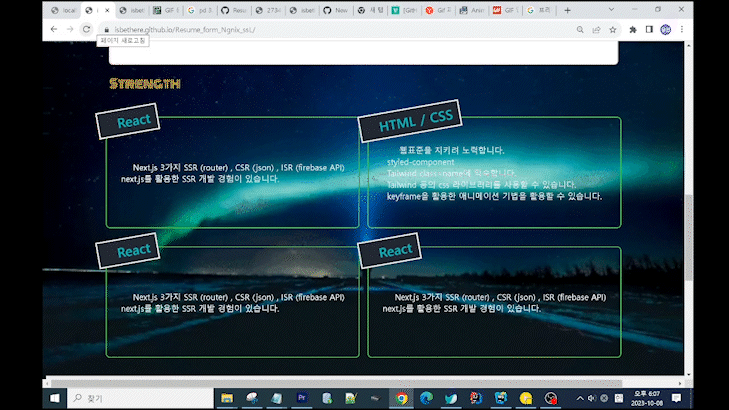Click 'Next.js 3가지 SSR' text in top-left card
This screenshot has width=729, height=410.
(x=239, y=167)
